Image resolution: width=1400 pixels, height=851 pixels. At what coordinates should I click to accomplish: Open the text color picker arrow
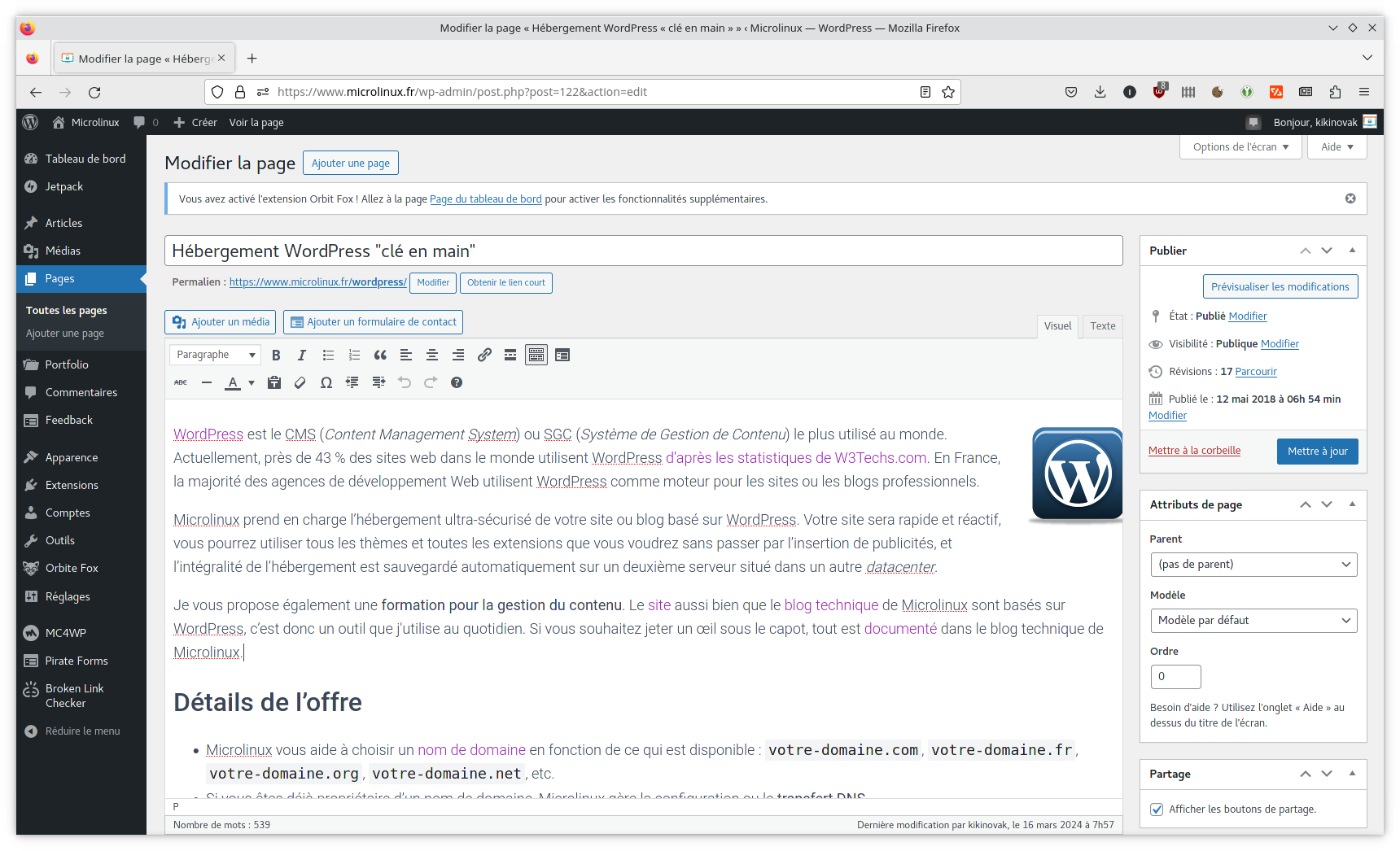tap(252, 382)
